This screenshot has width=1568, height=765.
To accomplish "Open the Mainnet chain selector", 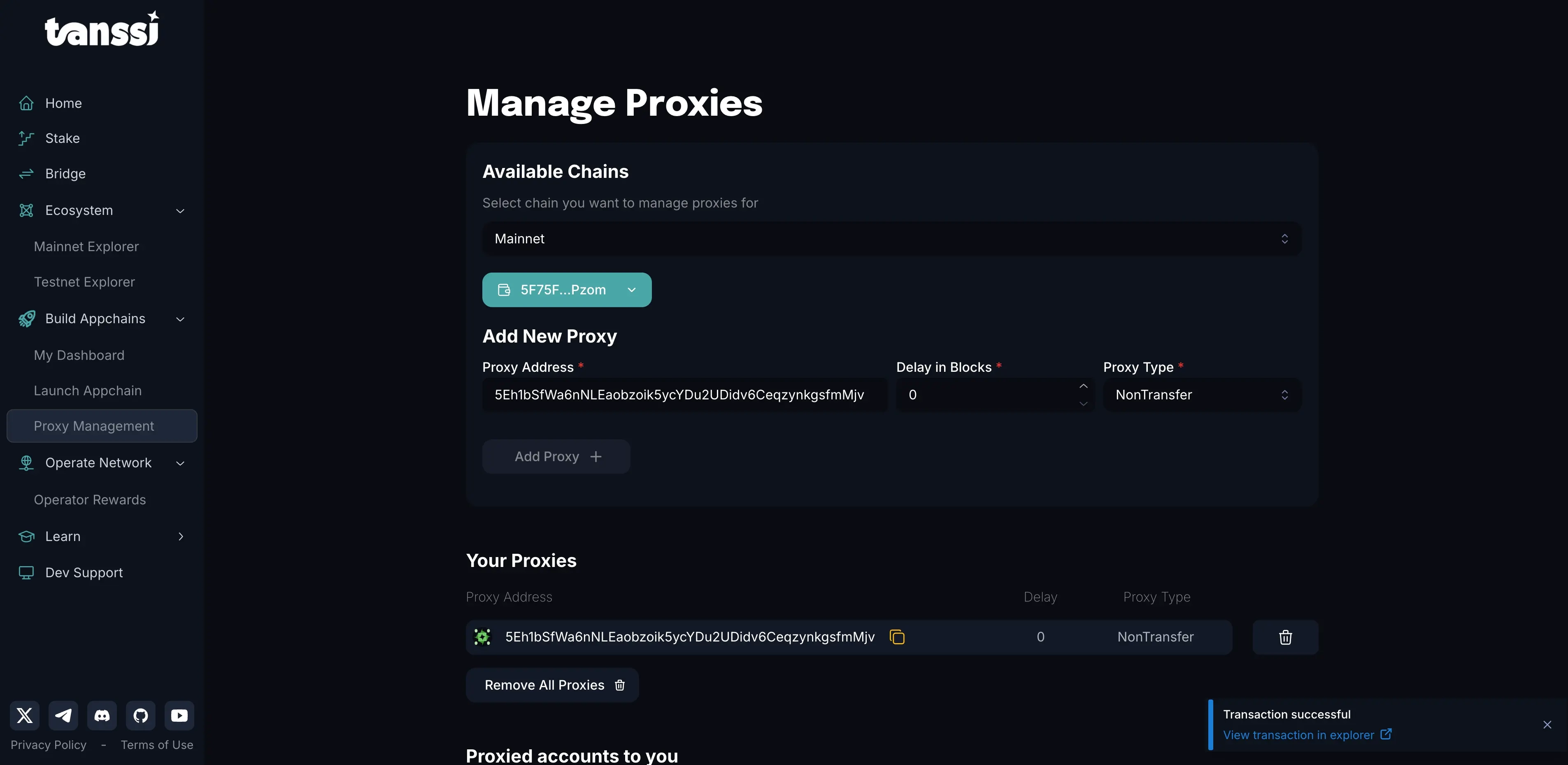I will (x=892, y=239).
